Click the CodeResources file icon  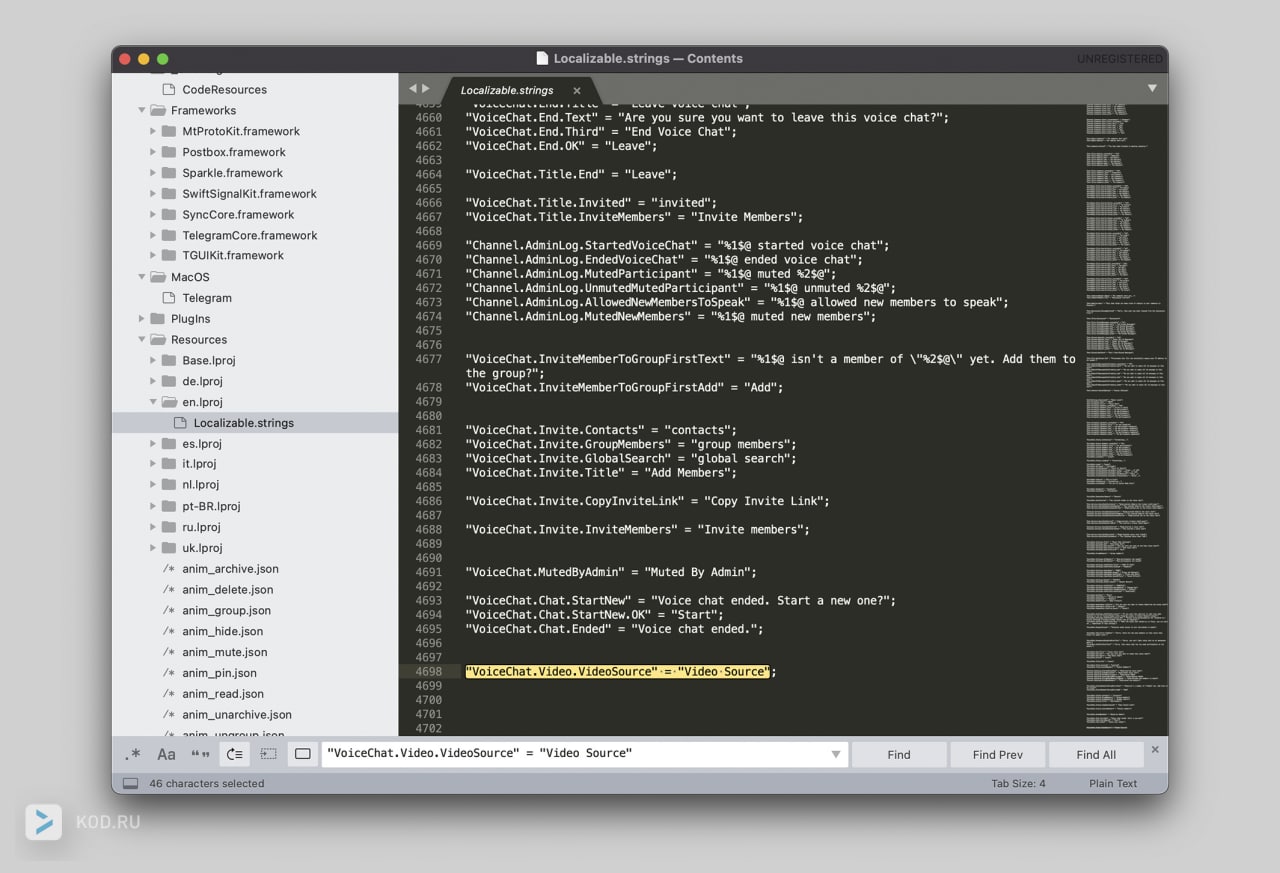click(x=169, y=89)
